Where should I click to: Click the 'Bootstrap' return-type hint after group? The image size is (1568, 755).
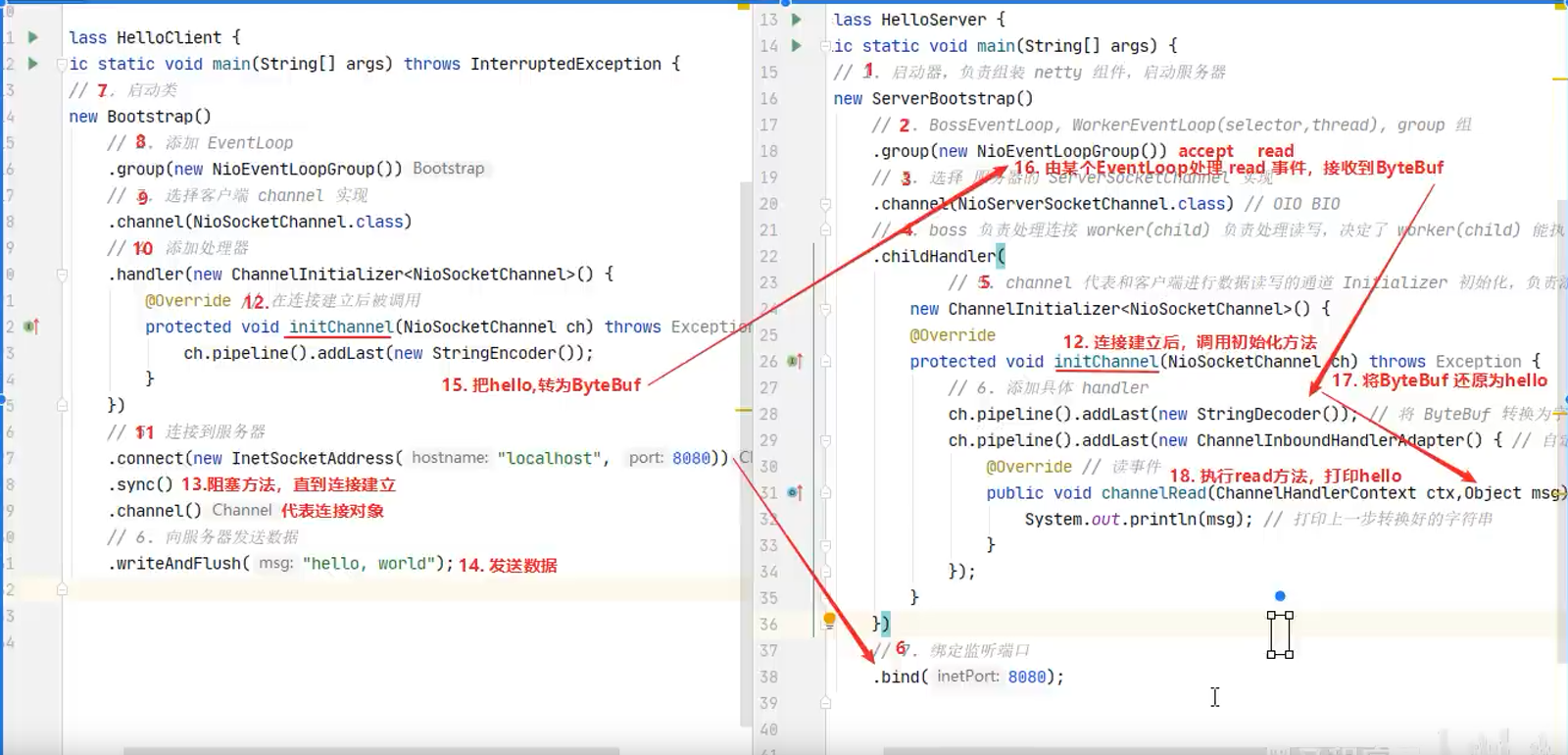(449, 169)
